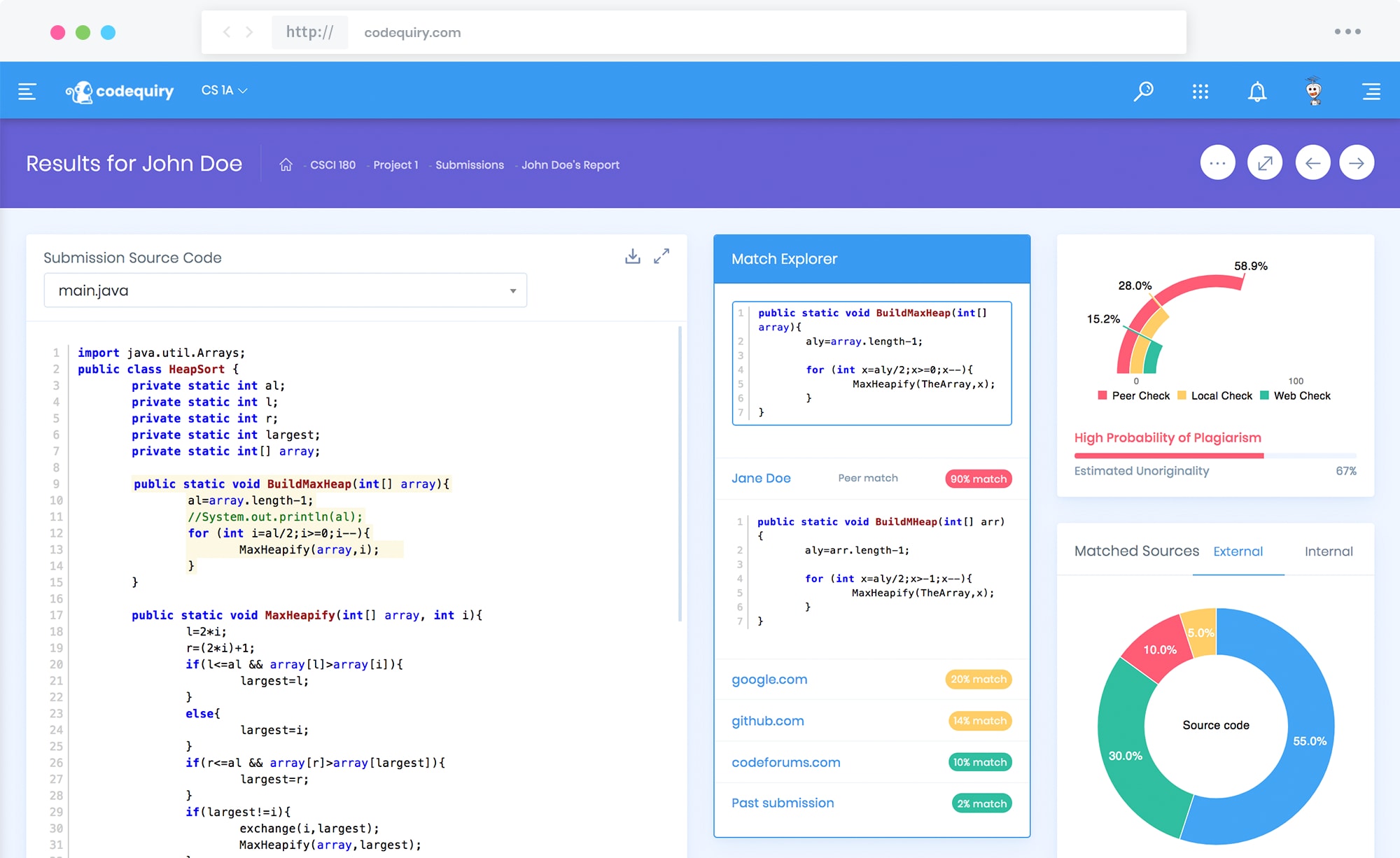Screen dimensions: 1400x858
Task: View notifications via the bell icon
Action: [x=1256, y=91]
